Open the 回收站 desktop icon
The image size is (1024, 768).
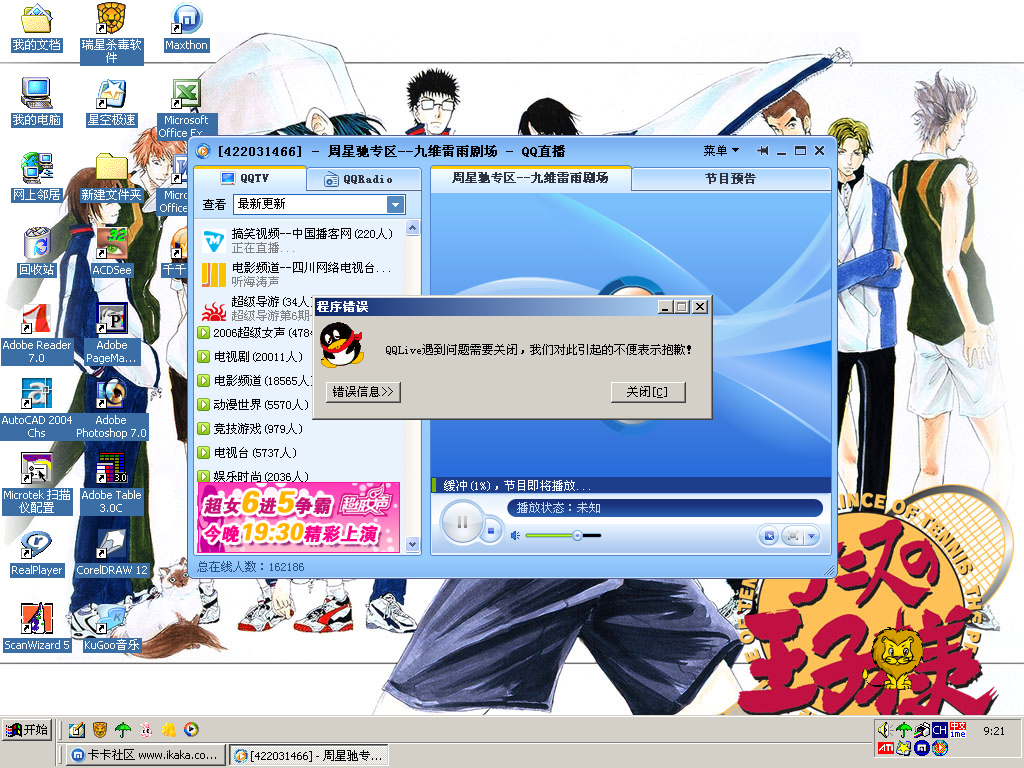click(x=37, y=252)
